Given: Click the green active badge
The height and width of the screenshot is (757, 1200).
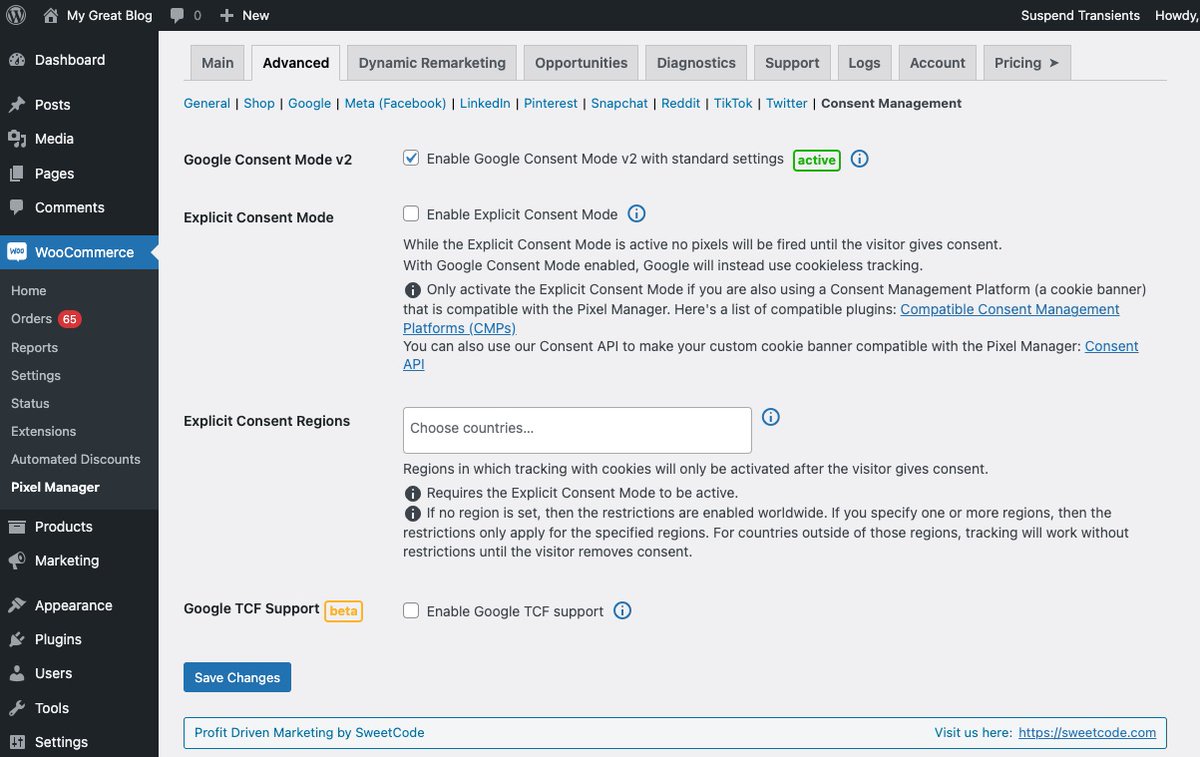Looking at the screenshot, I should (x=817, y=160).
